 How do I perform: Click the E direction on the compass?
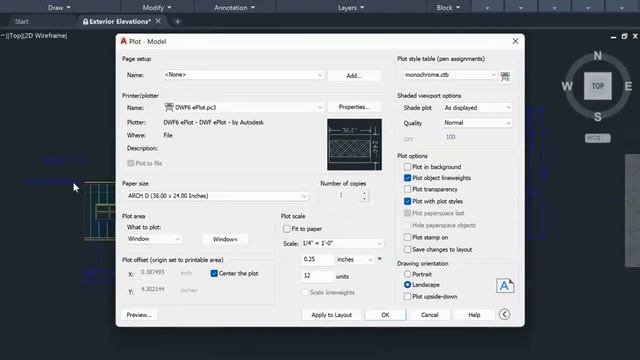(x=628, y=86)
